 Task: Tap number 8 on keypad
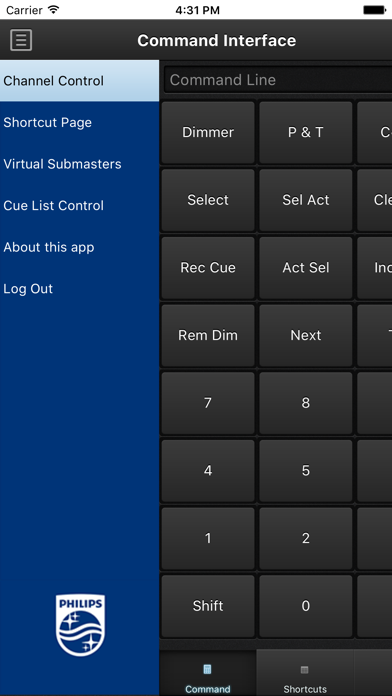[x=306, y=403]
